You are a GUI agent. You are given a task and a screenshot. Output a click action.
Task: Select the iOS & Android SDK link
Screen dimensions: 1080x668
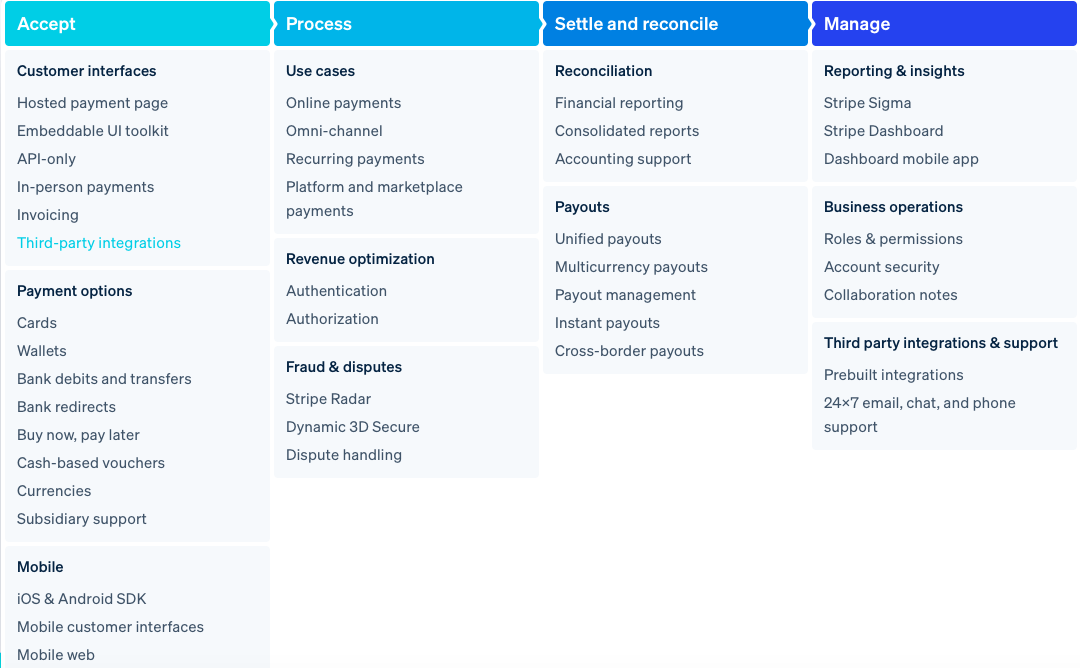pos(82,599)
